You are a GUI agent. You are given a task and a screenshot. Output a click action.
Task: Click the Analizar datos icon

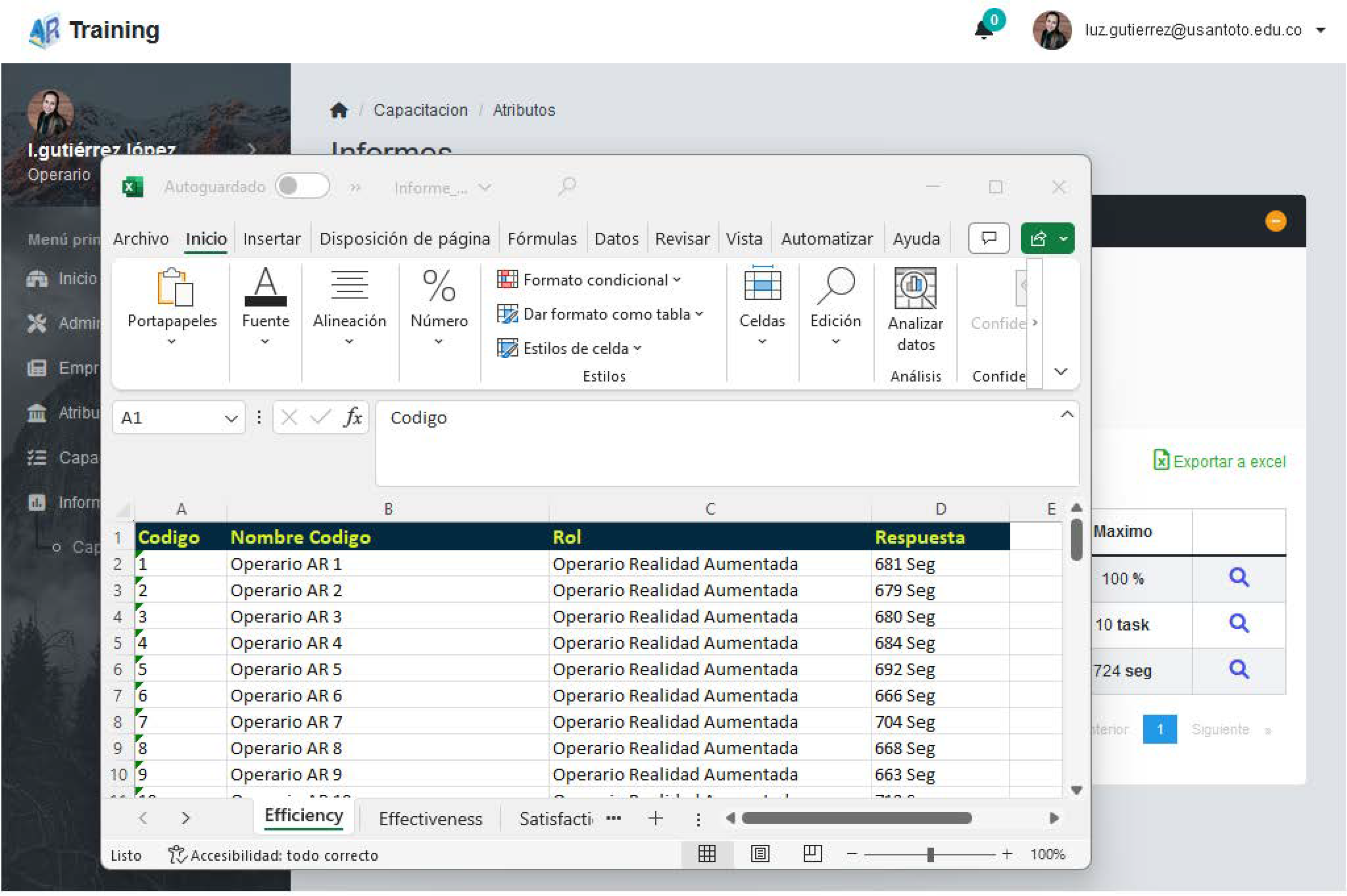point(915,289)
